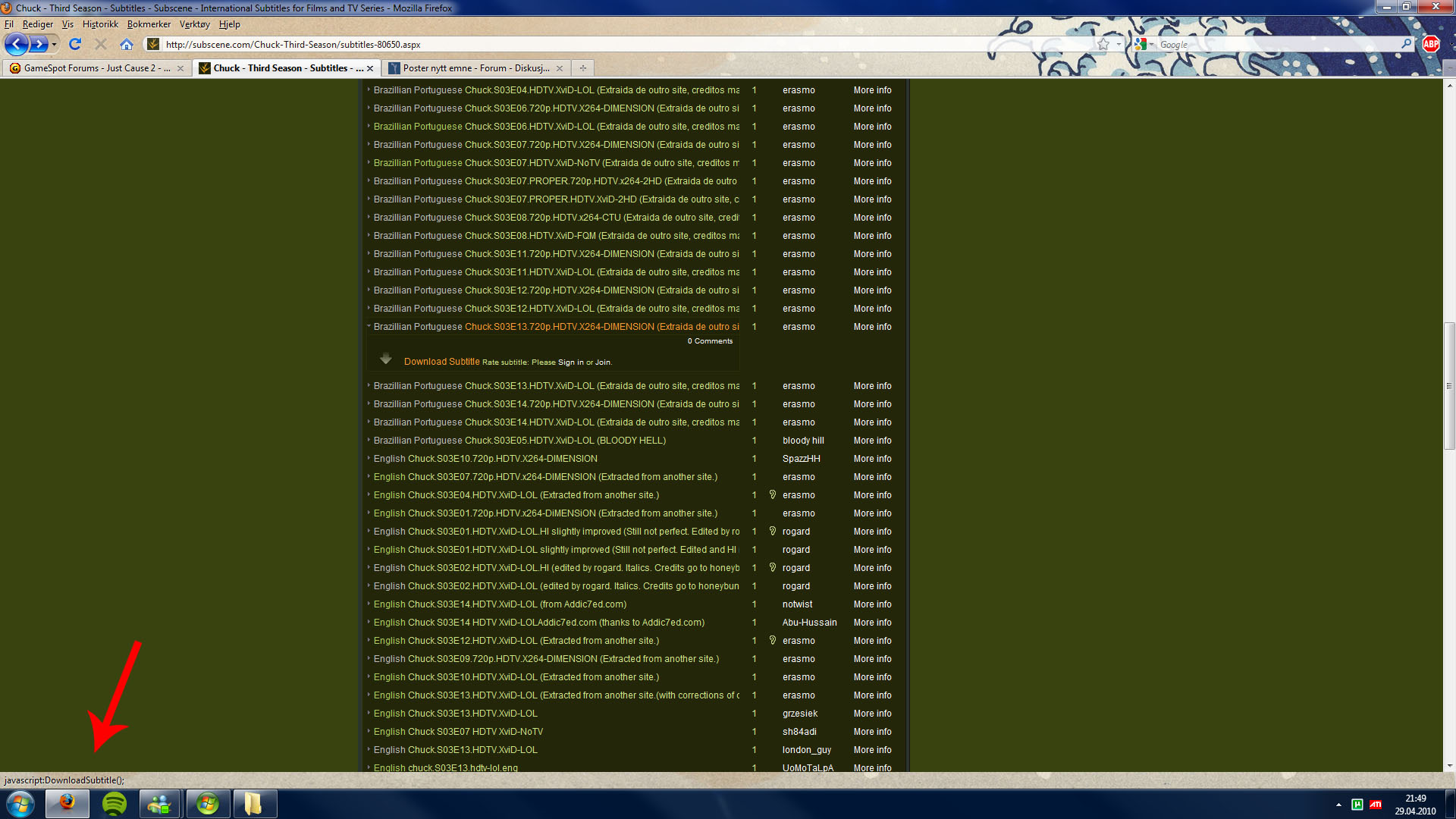Screen dimensions: 1456x819
Task: Open the Rediger menu
Action: coord(38,24)
